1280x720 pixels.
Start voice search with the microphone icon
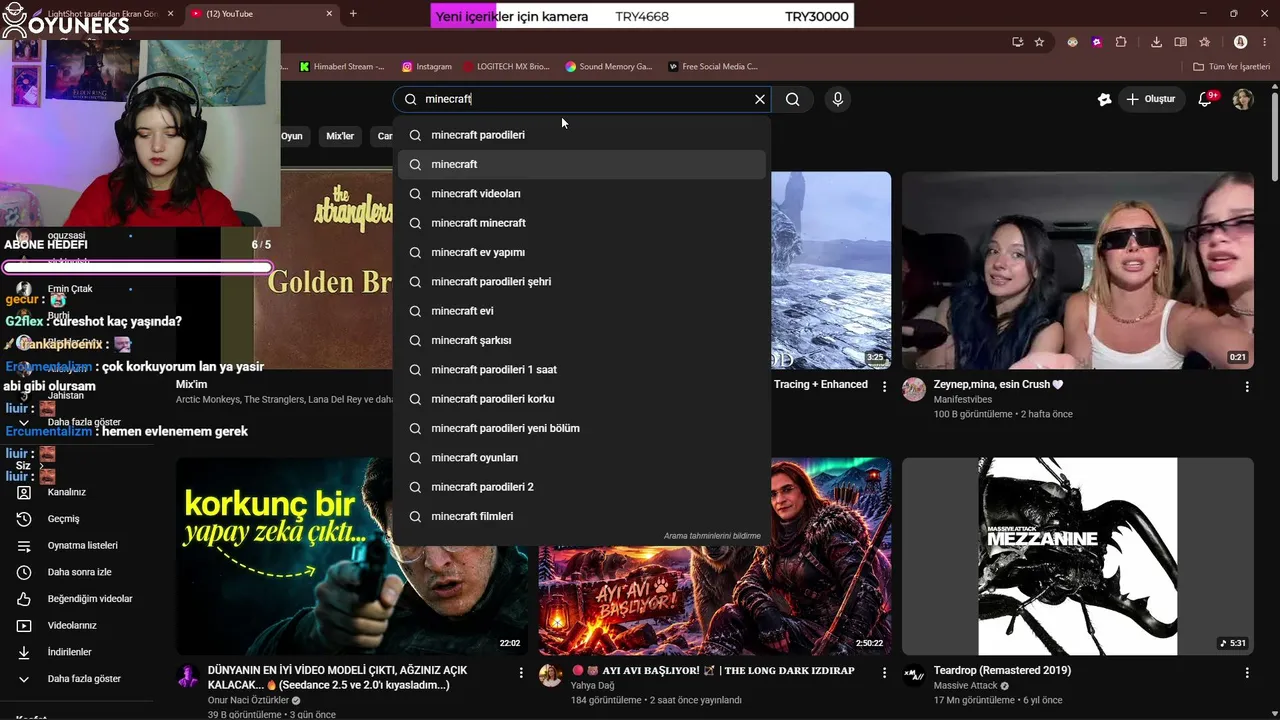838,99
